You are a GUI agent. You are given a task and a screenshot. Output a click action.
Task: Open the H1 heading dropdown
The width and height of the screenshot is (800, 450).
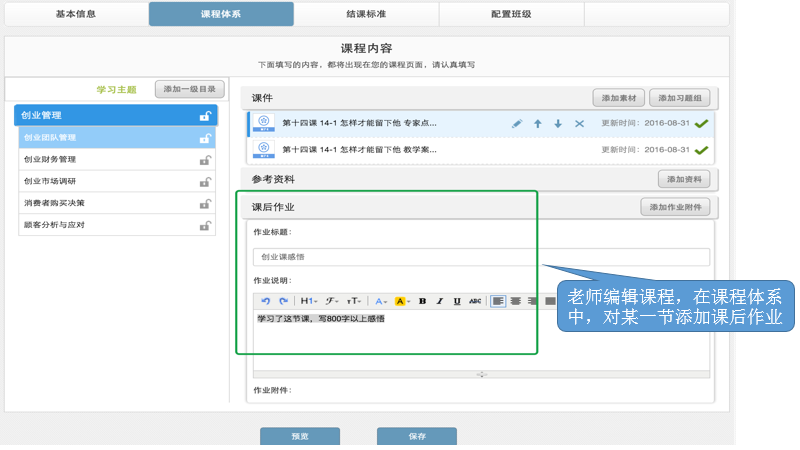tap(309, 300)
